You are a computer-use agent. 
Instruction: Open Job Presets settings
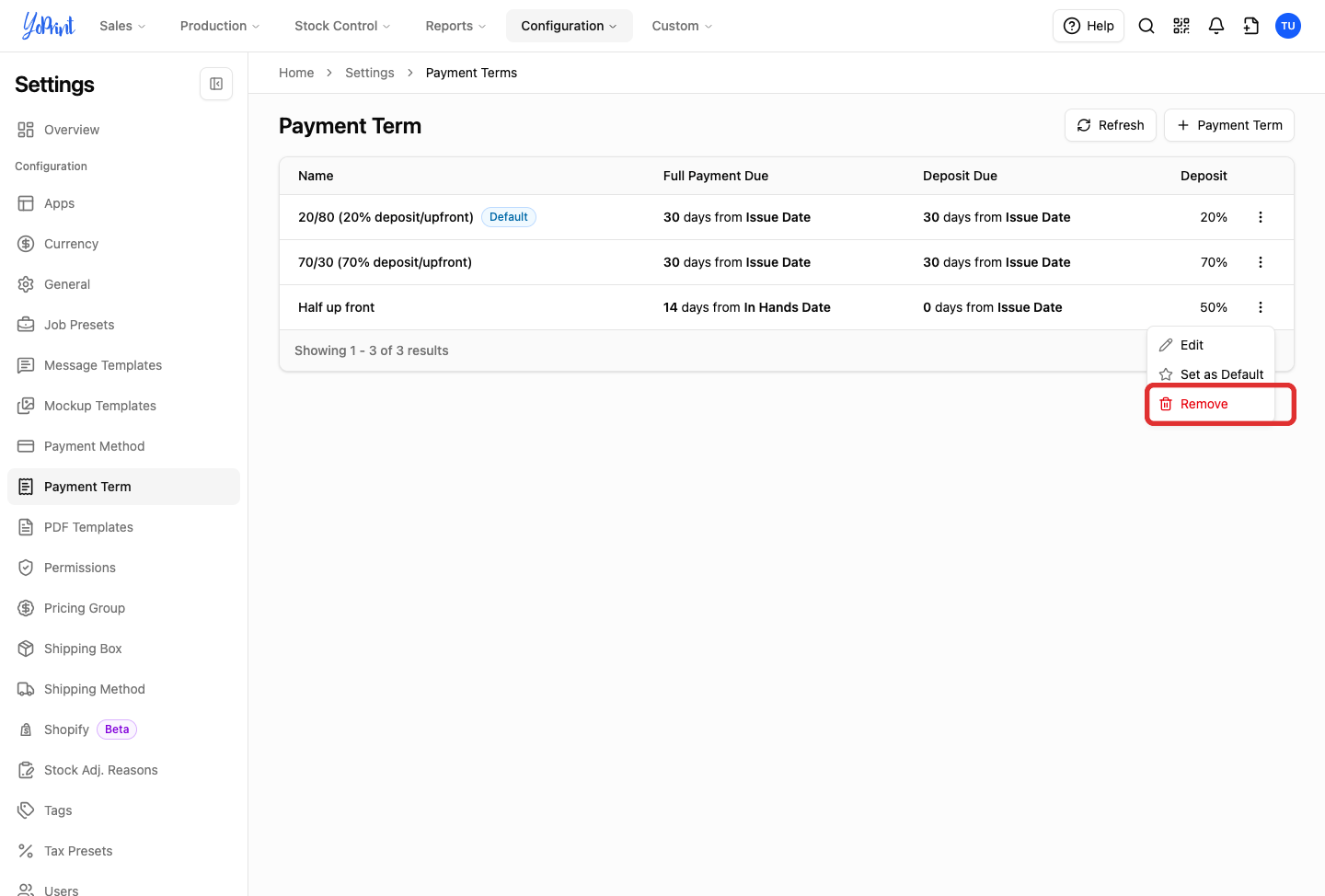(x=123, y=325)
